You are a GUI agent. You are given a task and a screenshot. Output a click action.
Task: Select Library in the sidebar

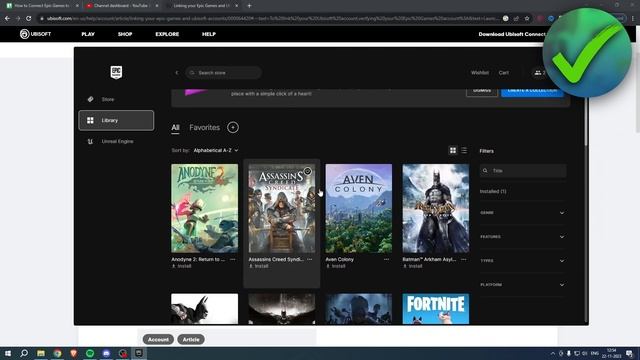click(116, 120)
